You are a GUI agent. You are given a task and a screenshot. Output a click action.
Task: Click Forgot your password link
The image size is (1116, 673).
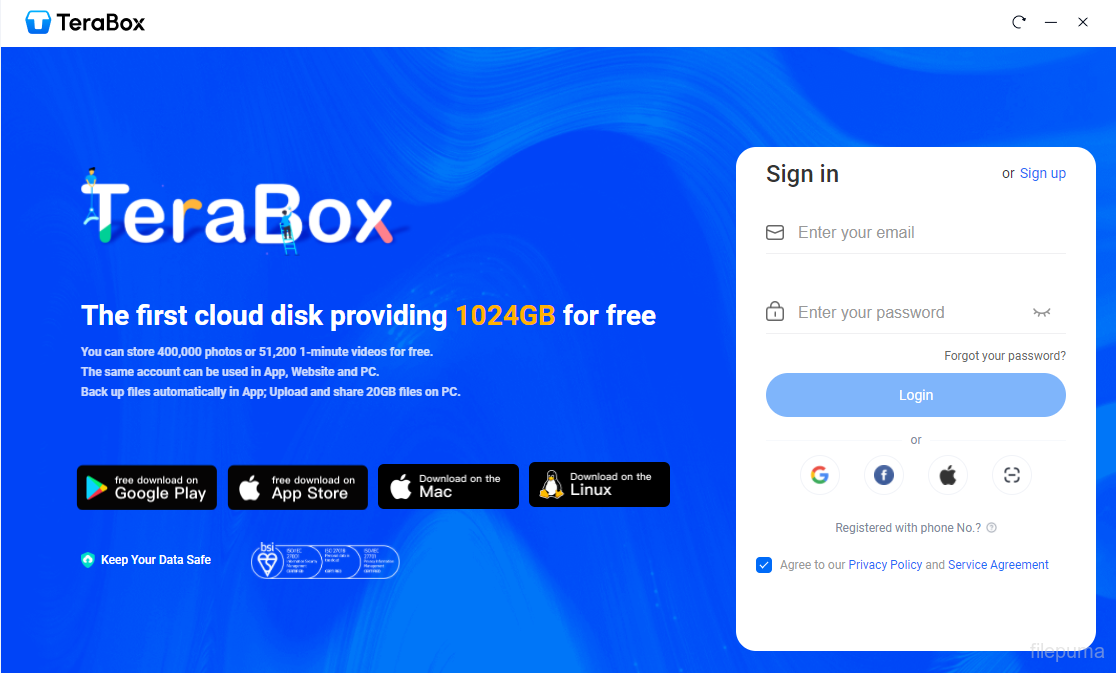coord(1005,356)
